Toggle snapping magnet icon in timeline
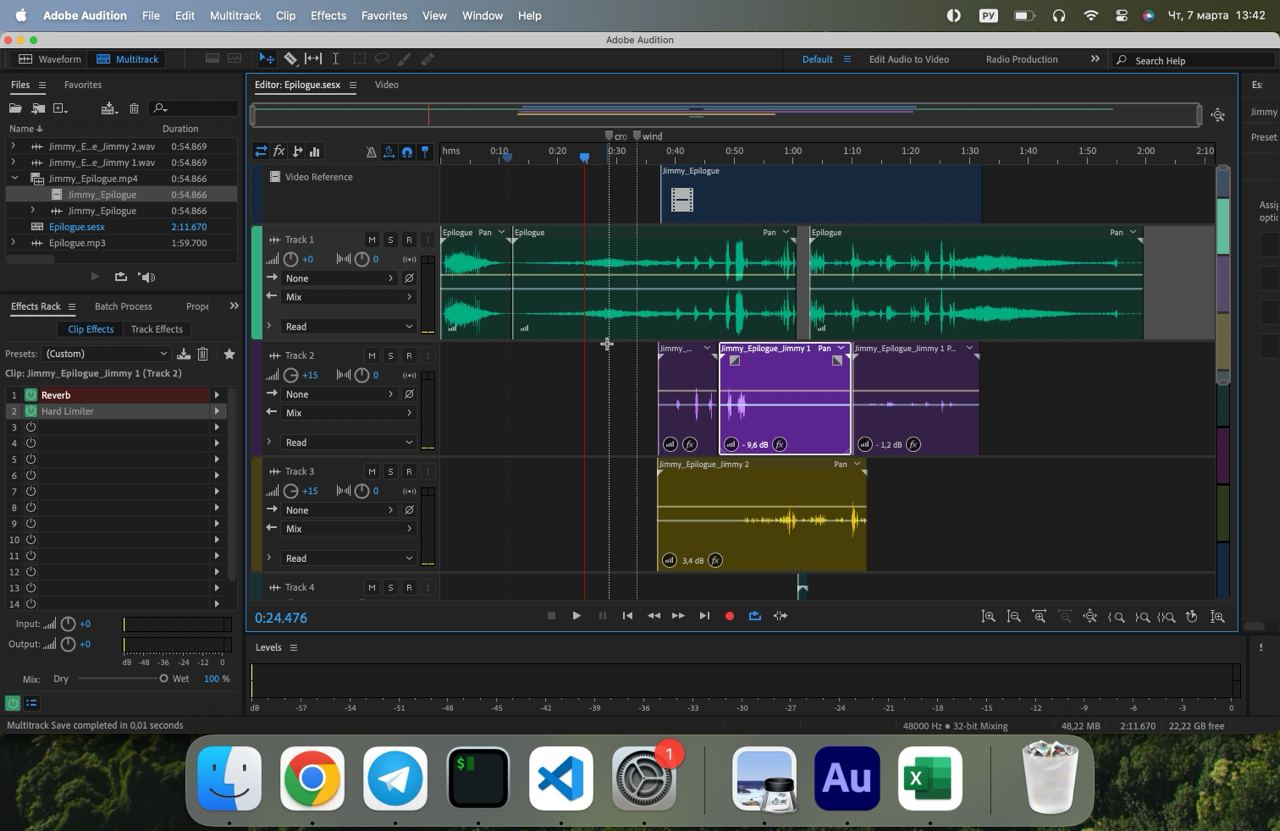 coord(407,152)
